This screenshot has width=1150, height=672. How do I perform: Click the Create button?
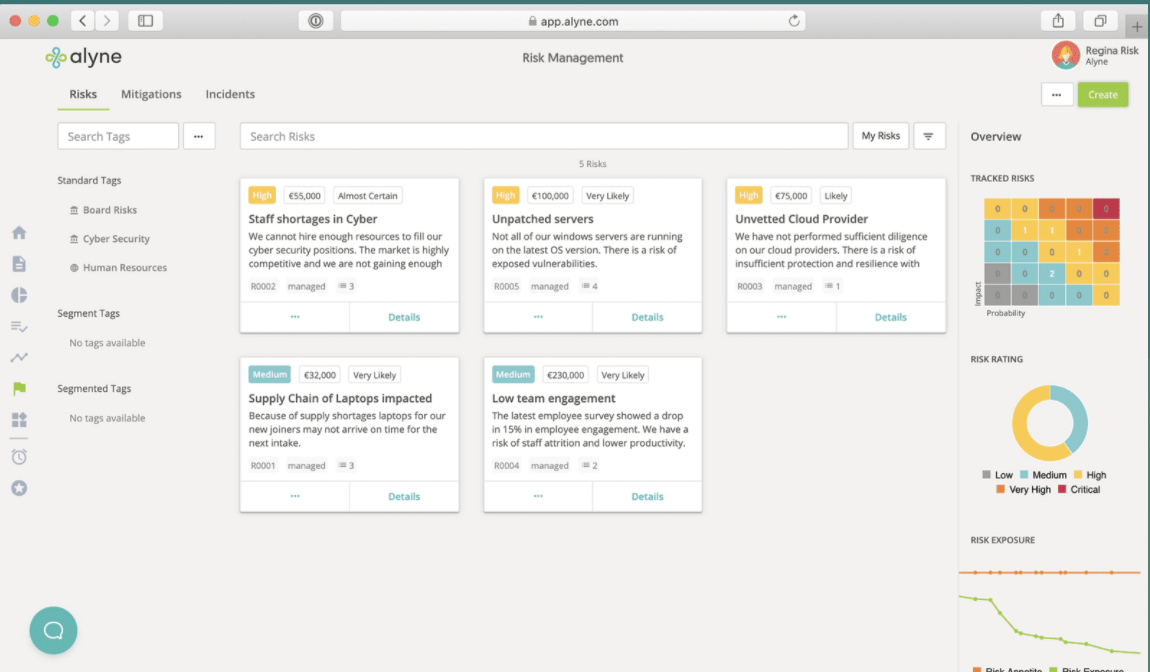pos(1103,95)
